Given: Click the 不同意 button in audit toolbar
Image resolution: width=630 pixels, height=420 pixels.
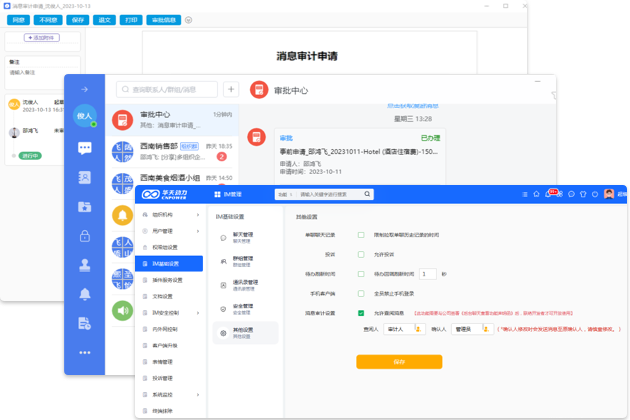Looking at the screenshot, I should [48, 20].
